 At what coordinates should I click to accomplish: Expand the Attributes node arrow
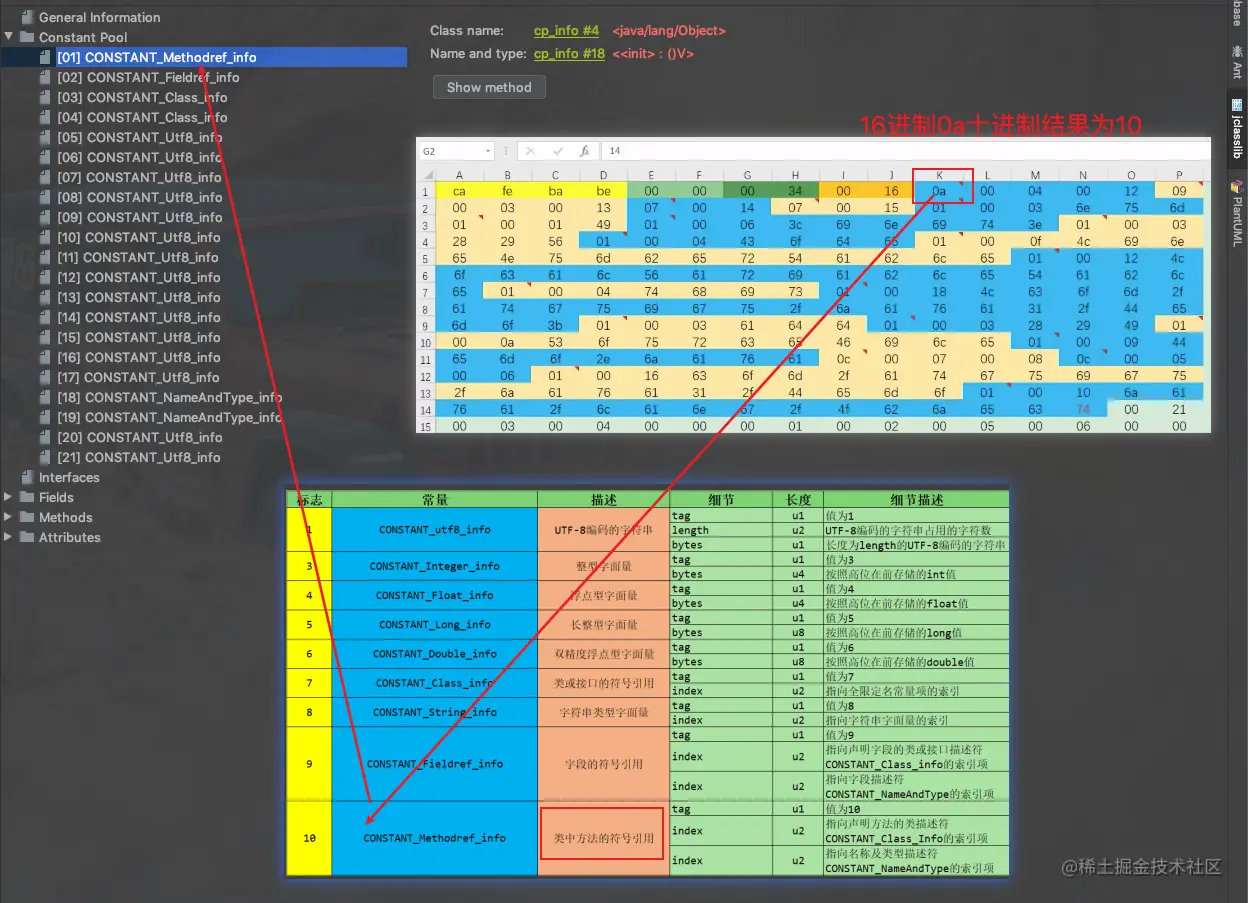[9, 537]
